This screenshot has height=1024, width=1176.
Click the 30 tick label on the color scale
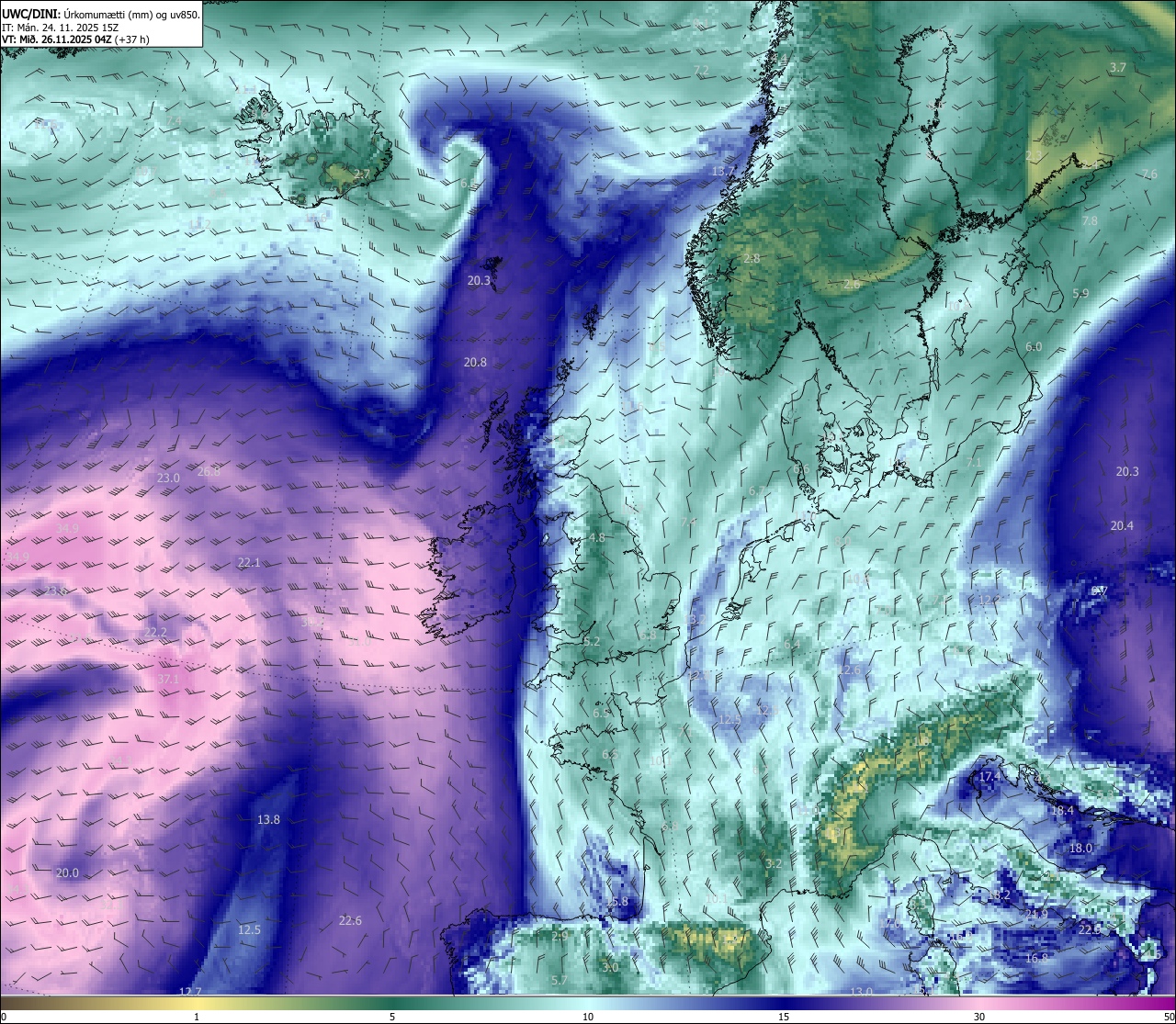pos(979,1017)
